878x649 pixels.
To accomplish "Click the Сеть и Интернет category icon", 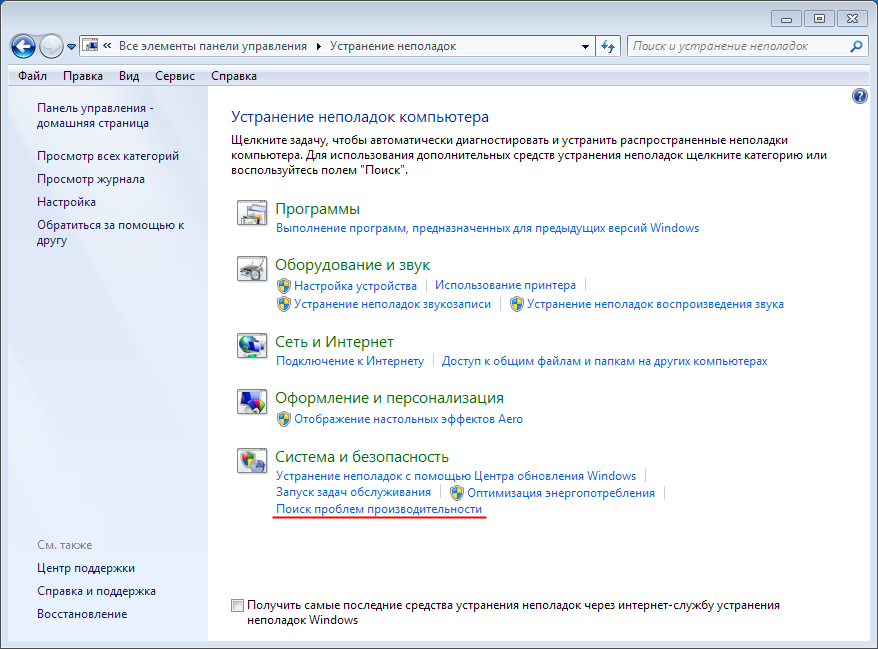I will click(251, 346).
